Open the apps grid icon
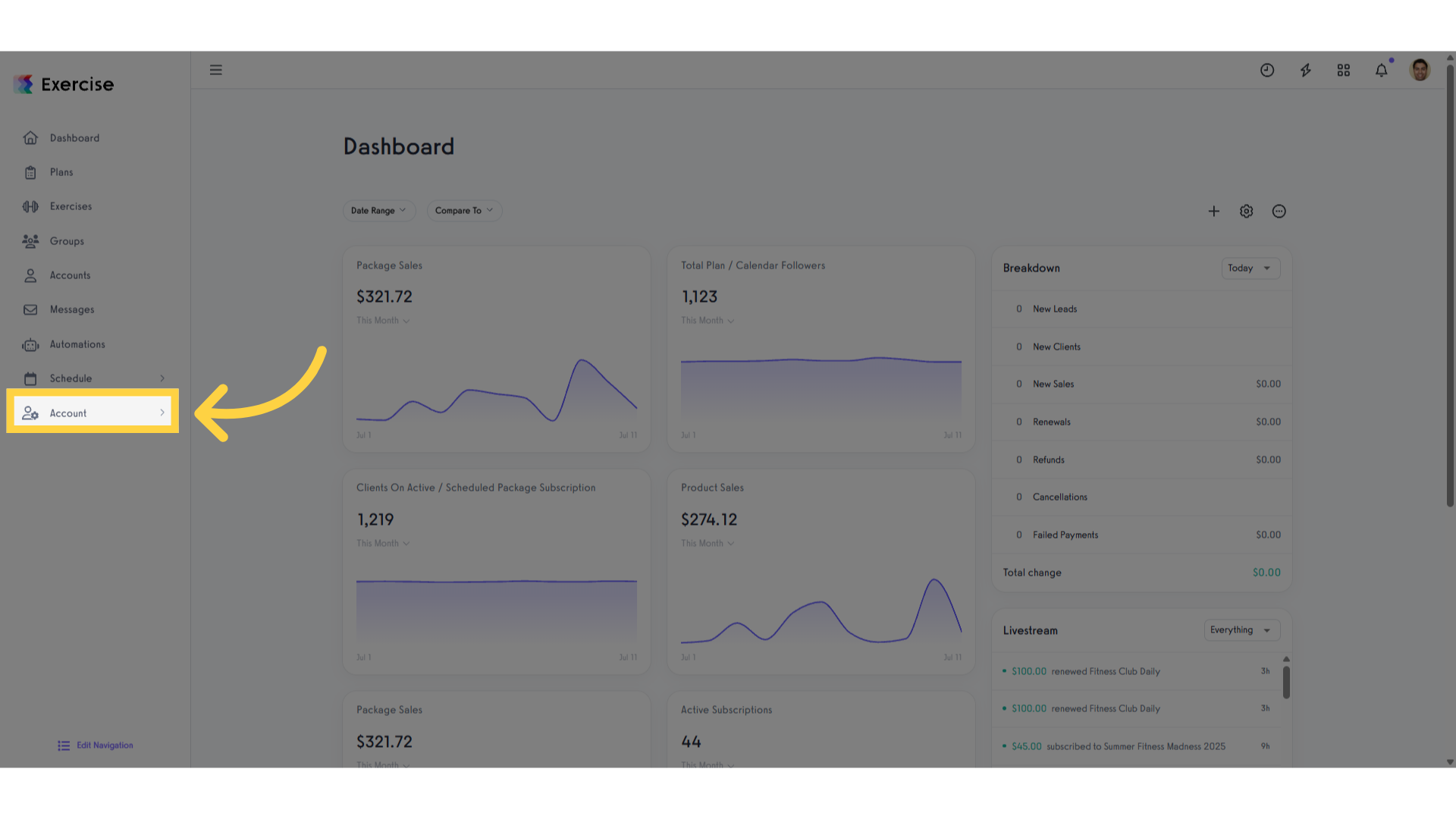The image size is (1456, 819). (x=1344, y=70)
